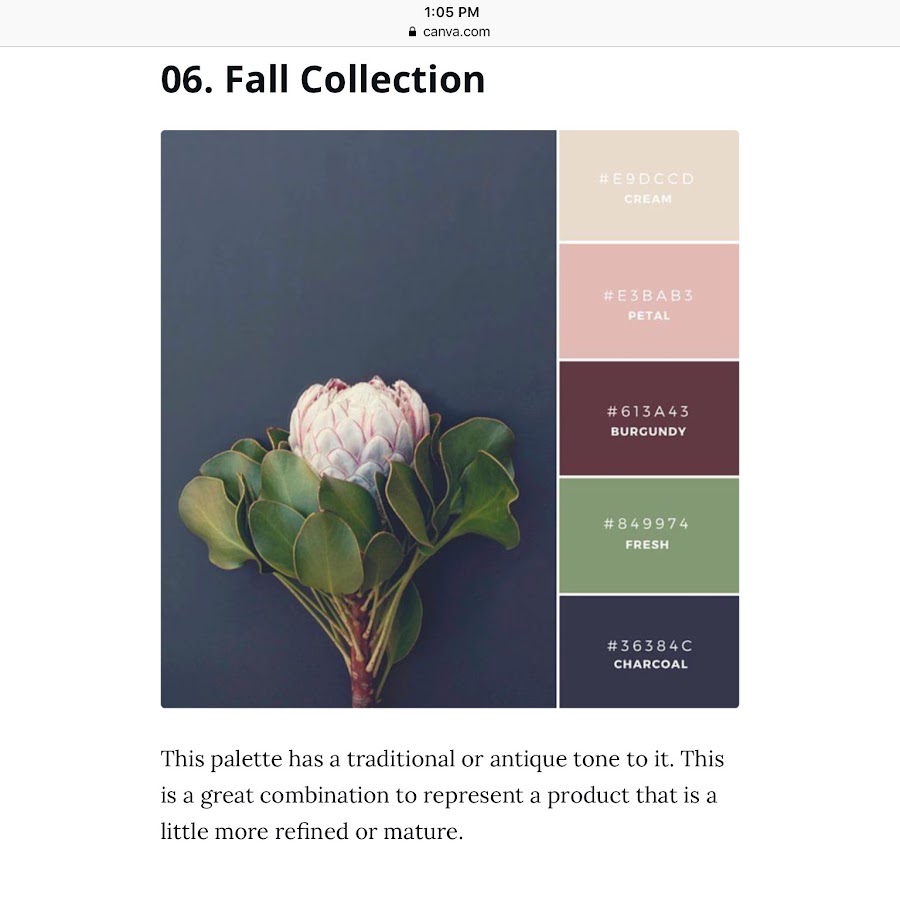Select the Petal #E3BAB3 swatch
The height and width of the screenshot is (900, 900).
649,301
